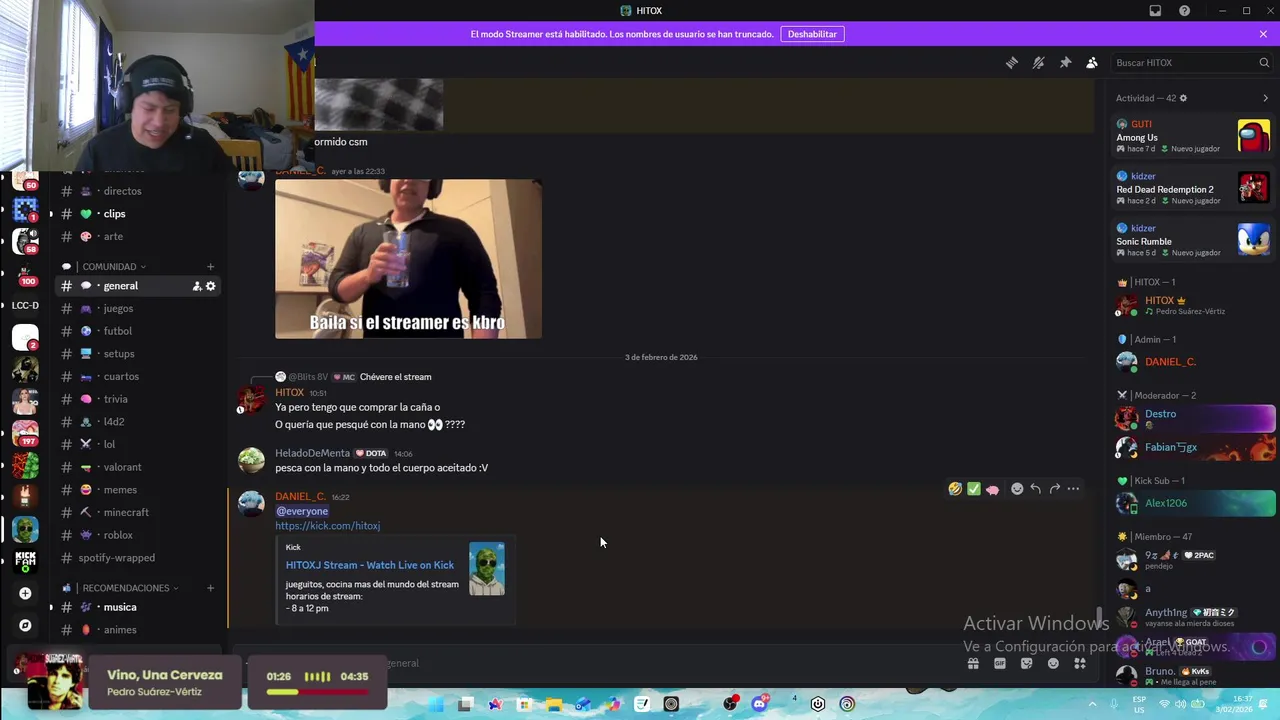Open the threads icon in the channel header
Image resolution: width=1280 pixels, height=720 pixels.
coord(1012,63)
